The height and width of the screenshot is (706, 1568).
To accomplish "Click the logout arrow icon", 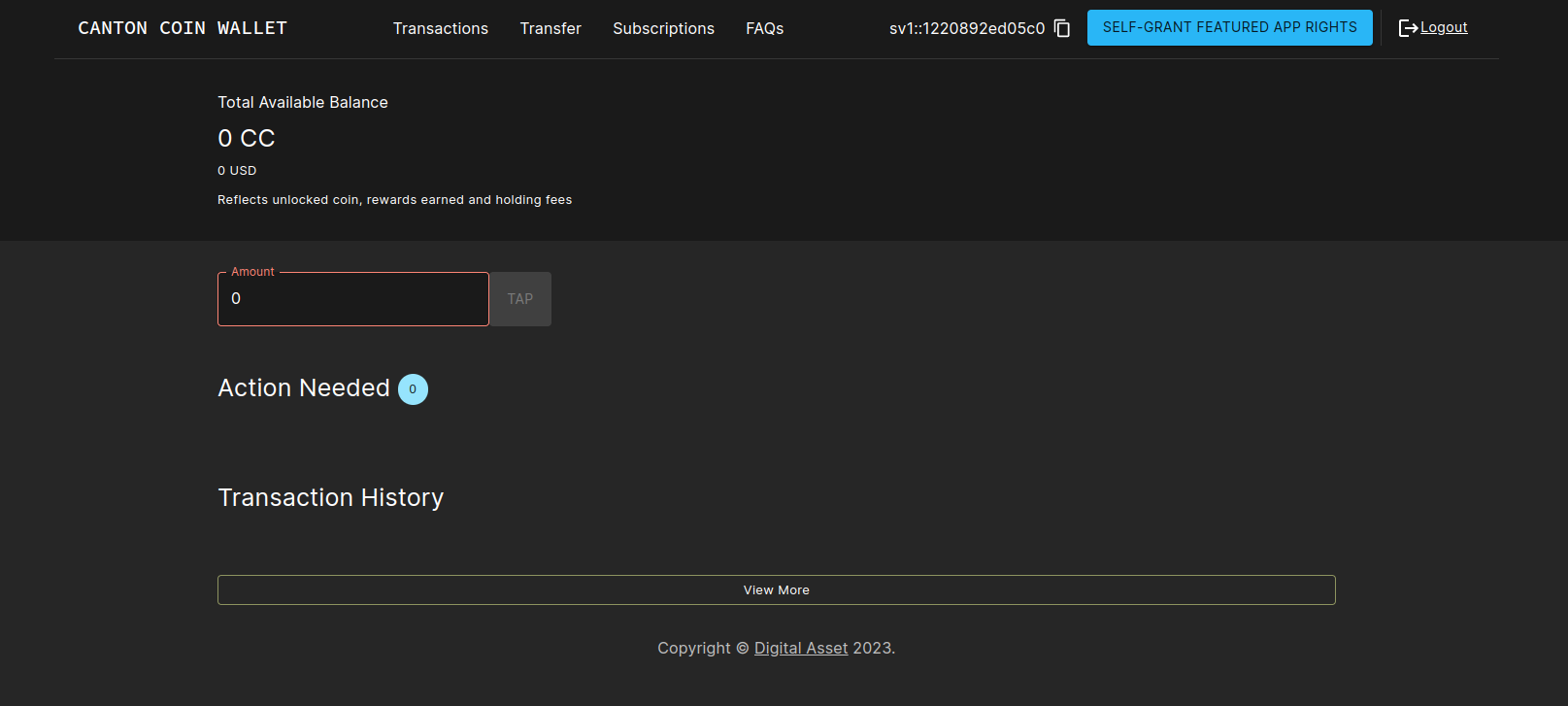I will [x=1407, y=28].
